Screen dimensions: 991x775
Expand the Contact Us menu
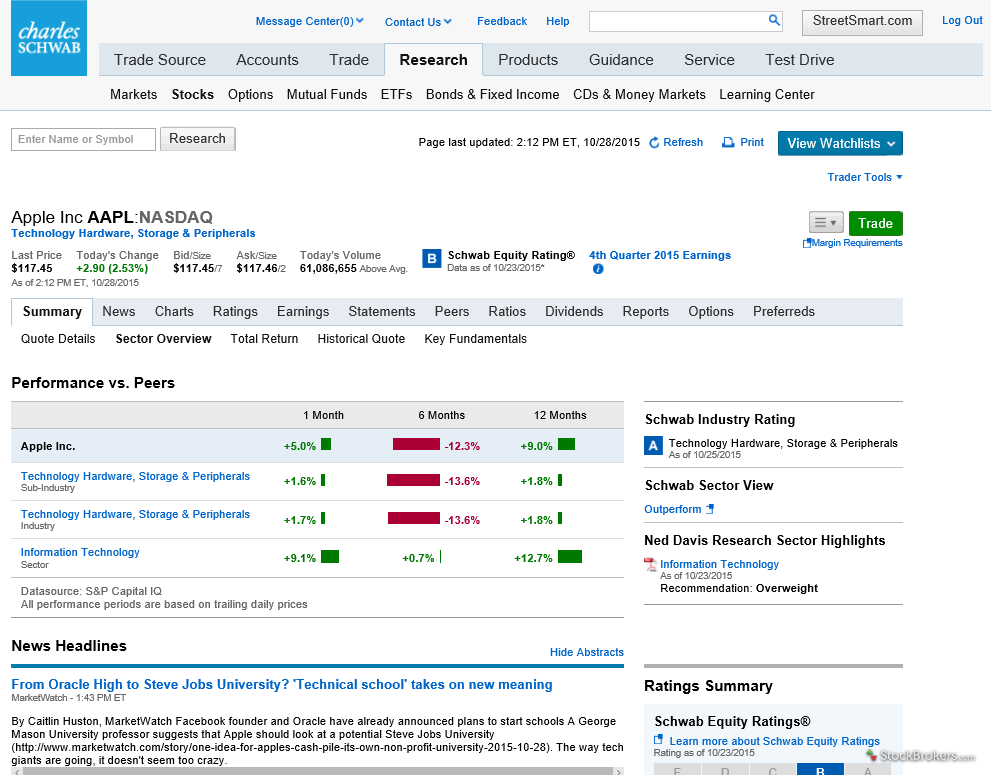tap(418, 21)
